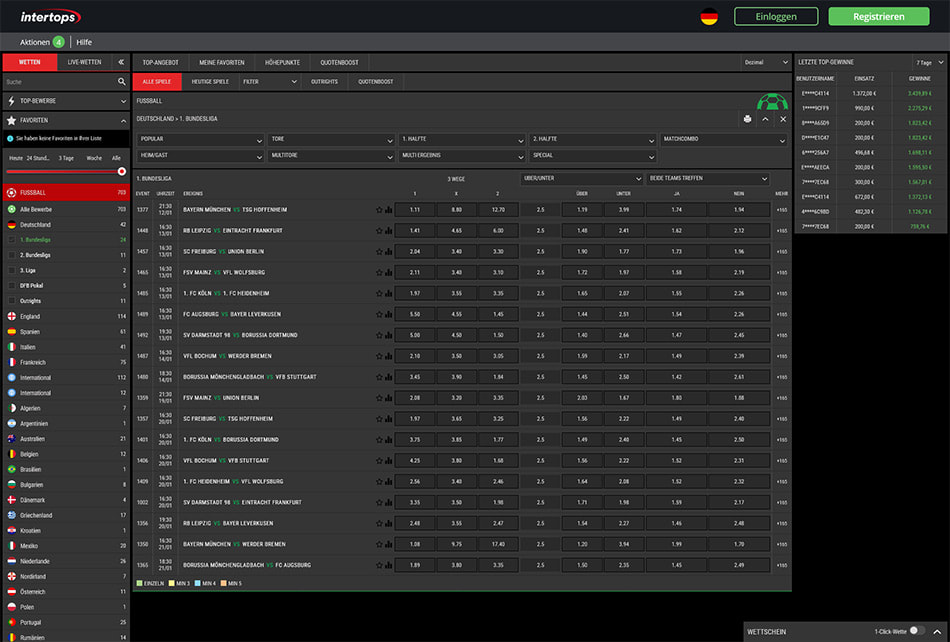Select the England flag icon

pyautogui.click(x=12, y=316)
